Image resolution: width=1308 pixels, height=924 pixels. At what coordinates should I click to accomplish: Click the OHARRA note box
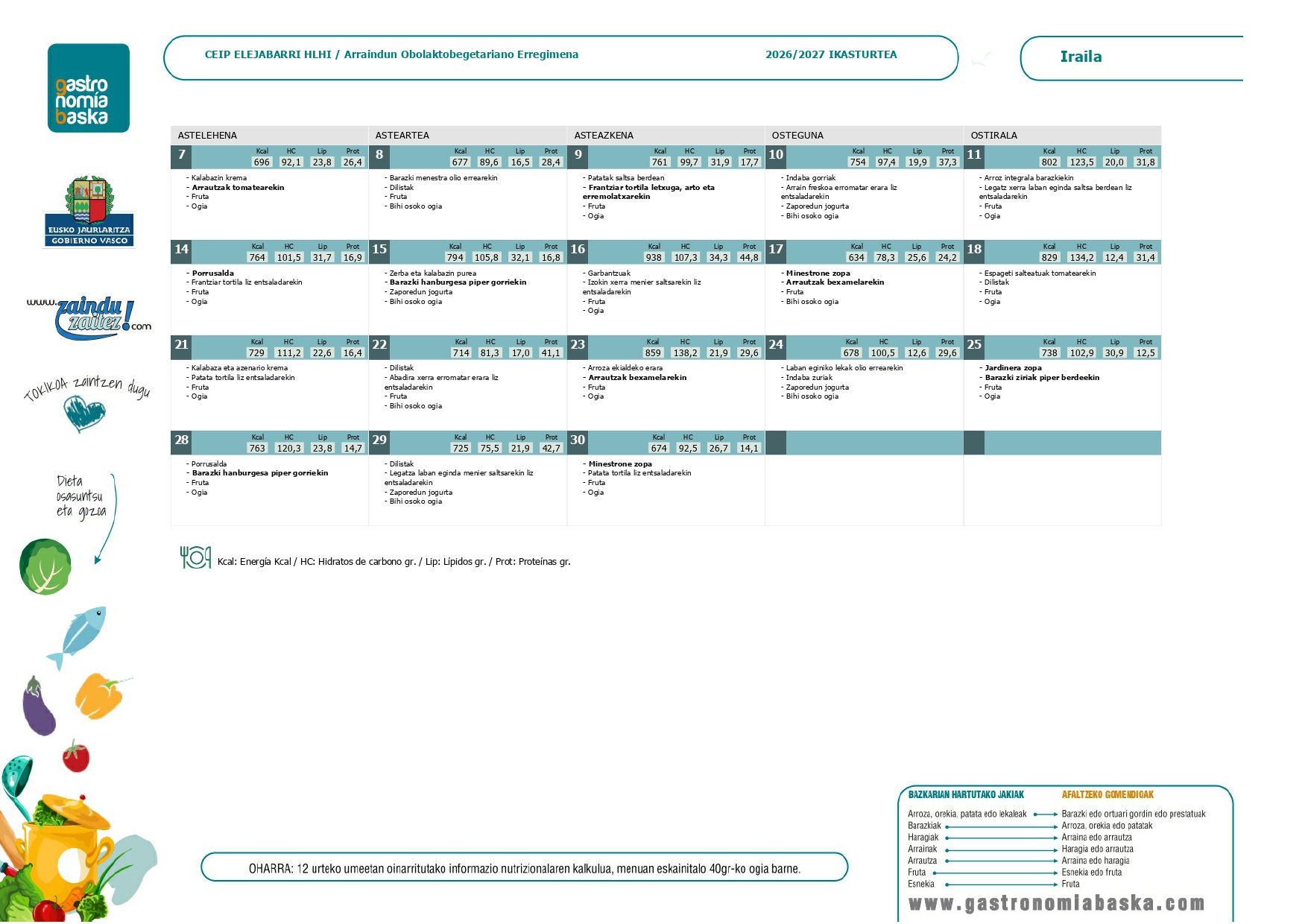(x=525, y=867)
